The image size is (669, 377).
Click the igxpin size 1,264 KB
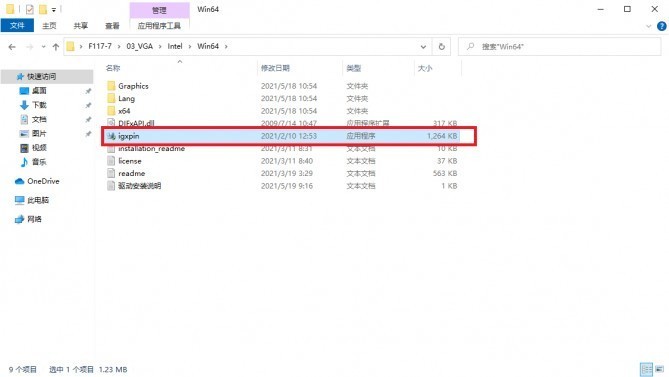442,136
